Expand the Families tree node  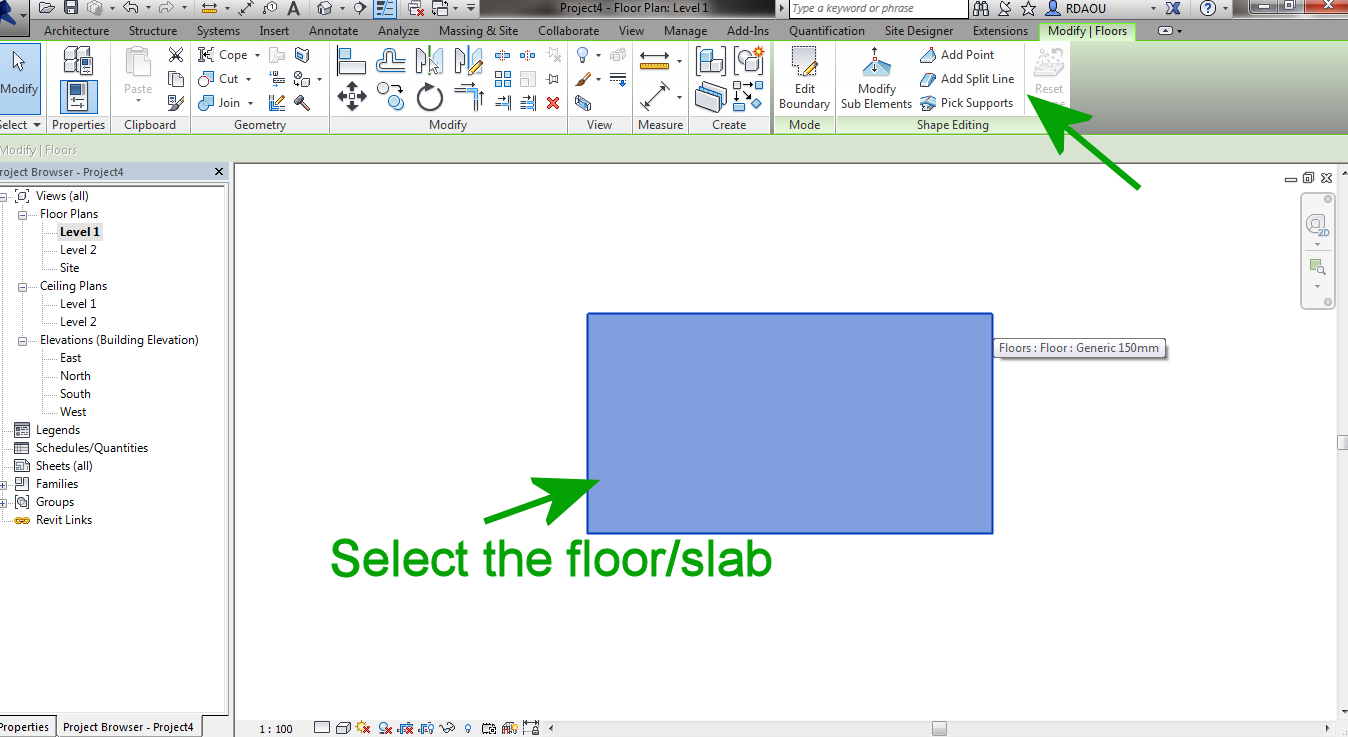(5, 484)
